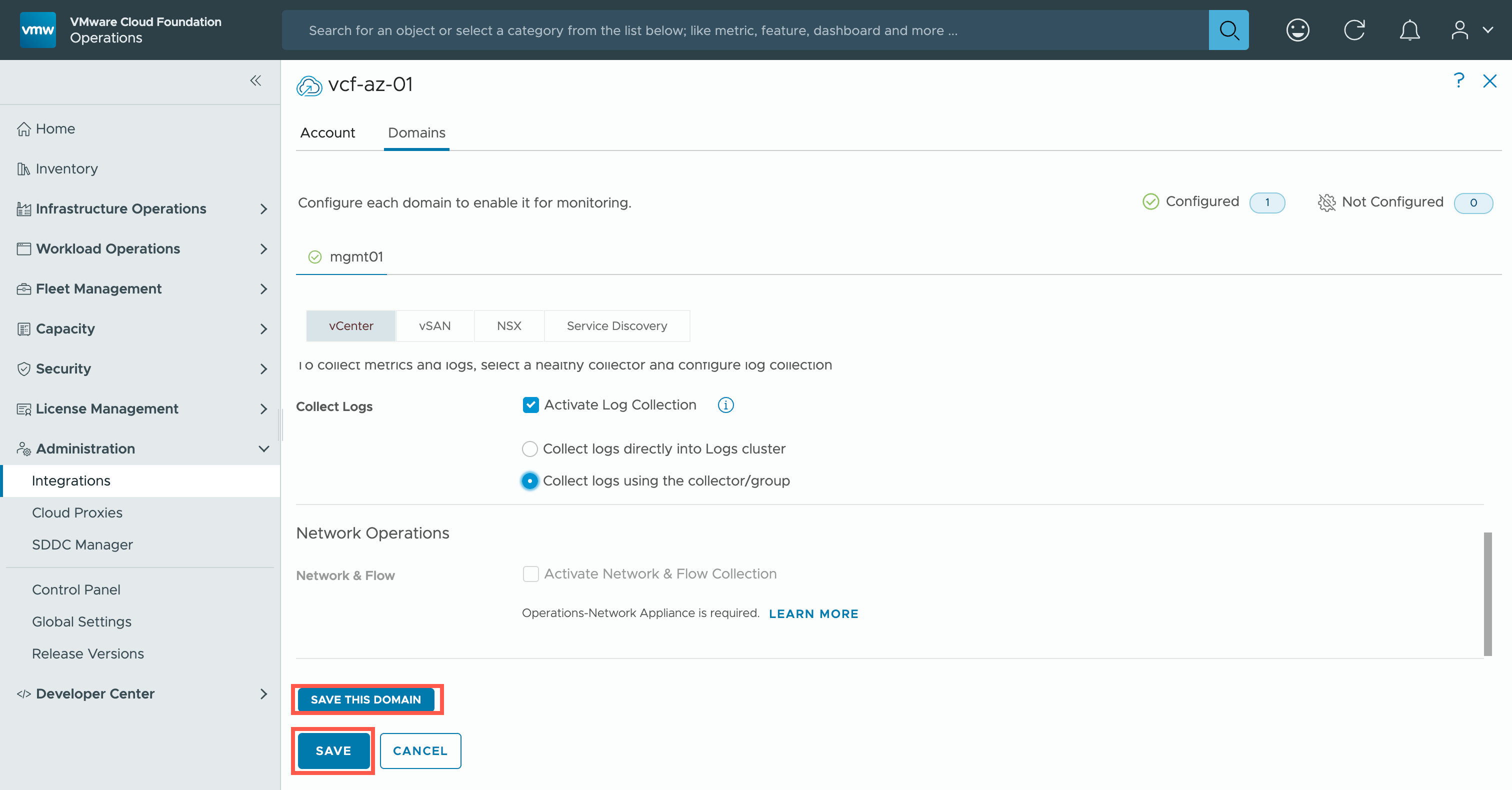Viewport: 1512px width, 790px height.
Task: Switch to the Account tab
Action: point(327,132)
